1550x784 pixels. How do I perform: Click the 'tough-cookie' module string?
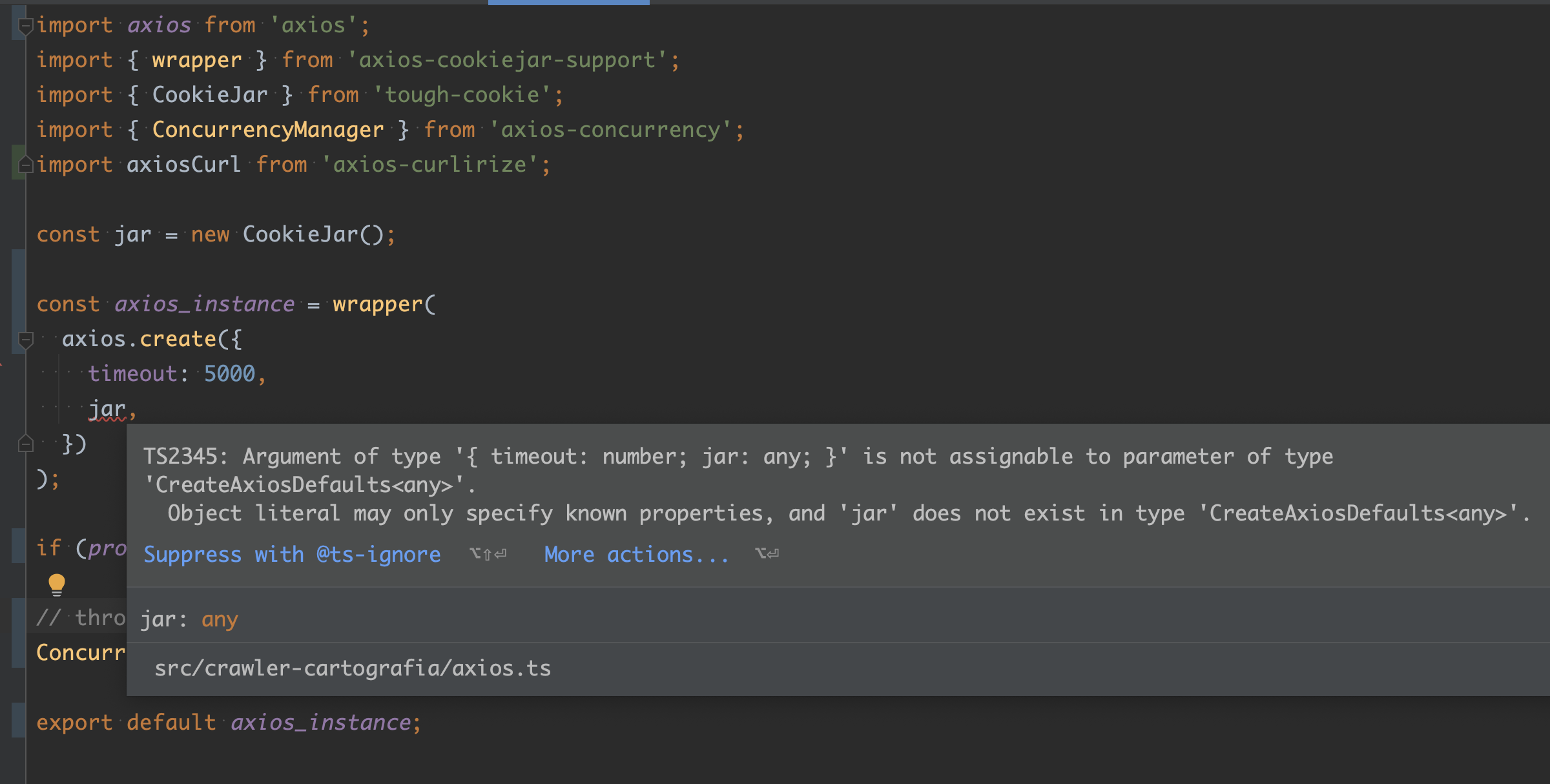[462, 95]
